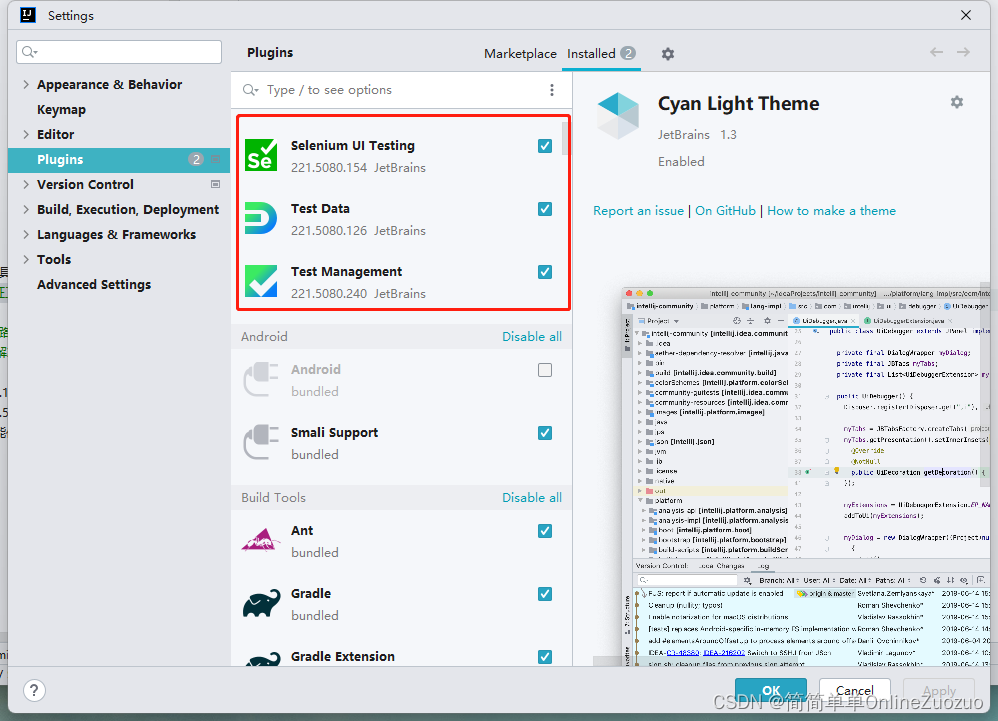Uncheck the Gradle Extension plugin
The width and height of the screenshot is (998, 721).
[545, 657]
